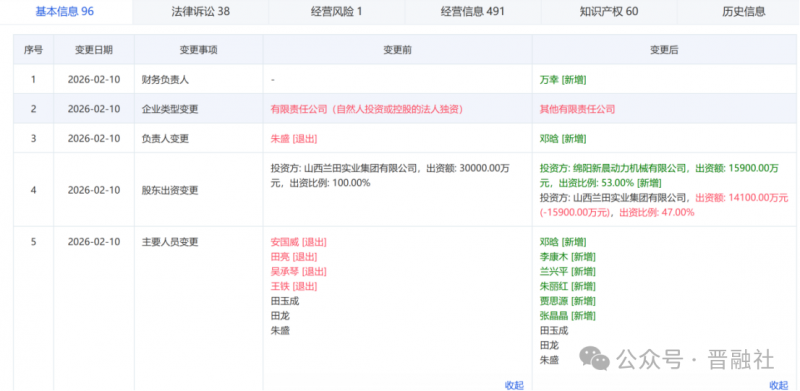Click 有限责任公司（自然人投资或控股的法人独资）text
Image resolution: width=800 pixels, height=391 pixels.
(x=367, y=109)
